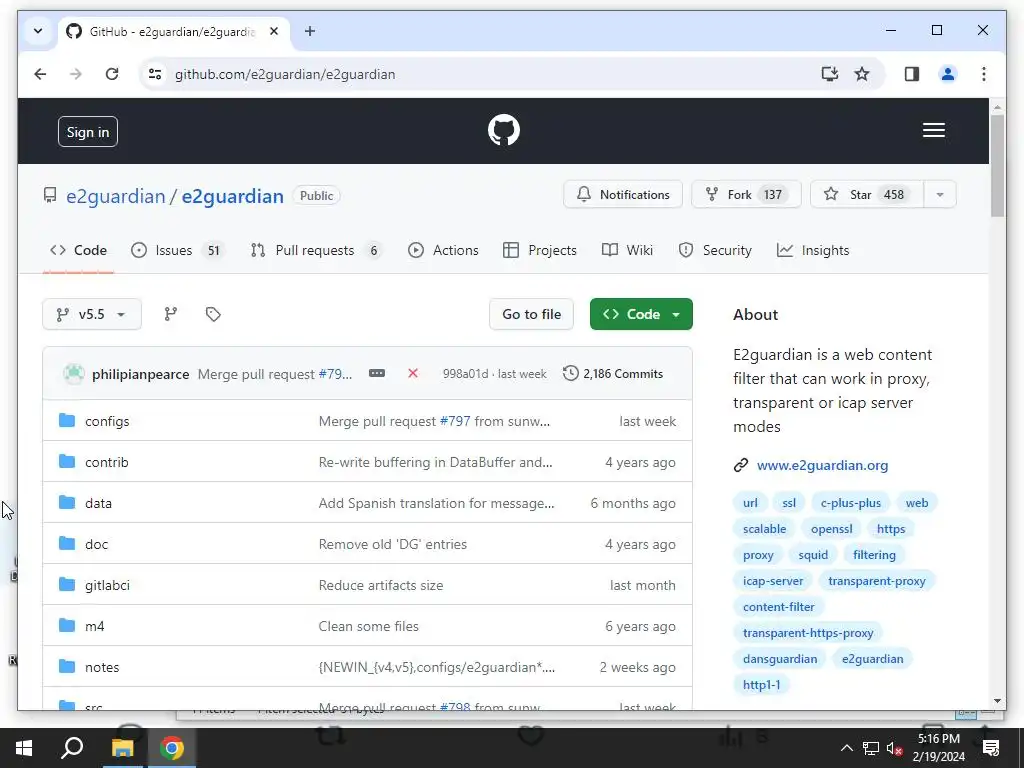Image resolution: width=1024 pixels, height=768 pixels.
Task: Expand commit message ellipsis button
Action: coord(377,374)
